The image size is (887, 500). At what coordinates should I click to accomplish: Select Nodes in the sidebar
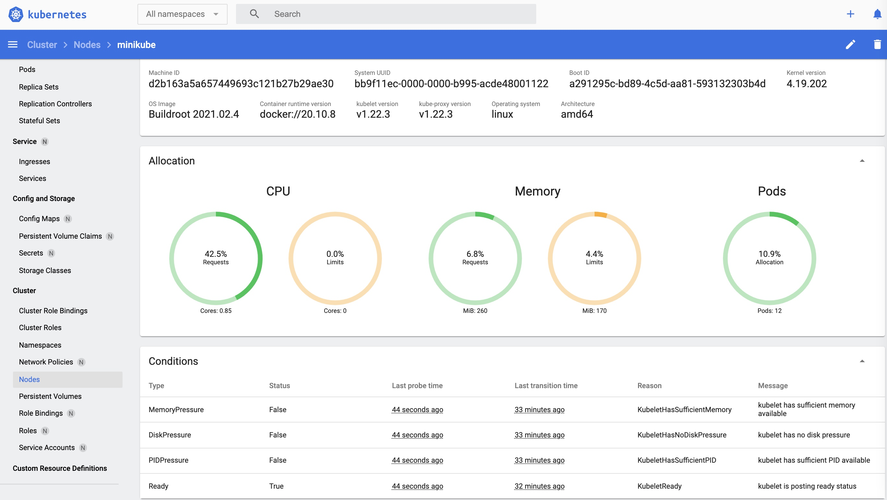[67, 380]
